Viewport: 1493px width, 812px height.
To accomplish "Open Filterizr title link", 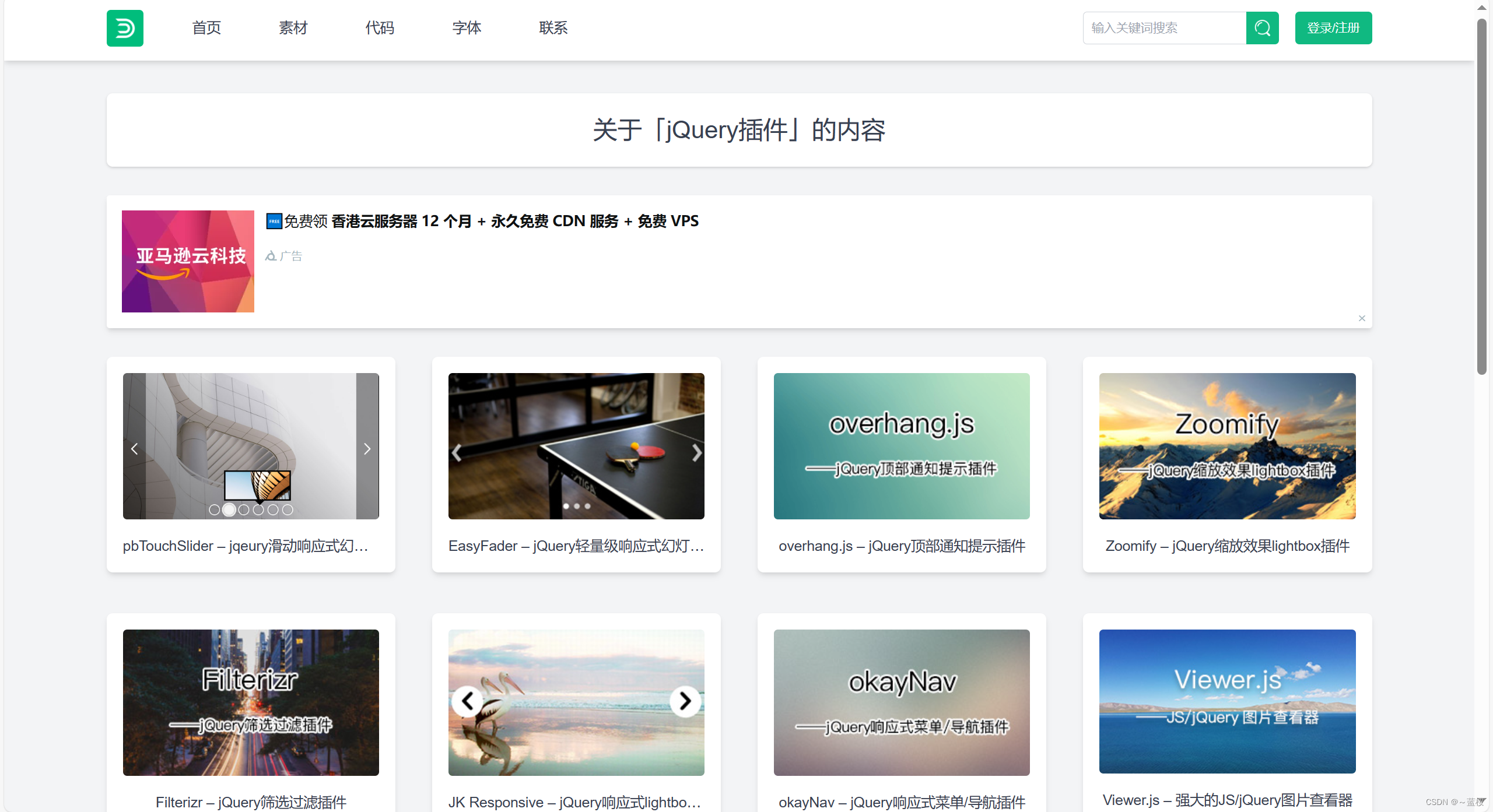I will [251, 802].
